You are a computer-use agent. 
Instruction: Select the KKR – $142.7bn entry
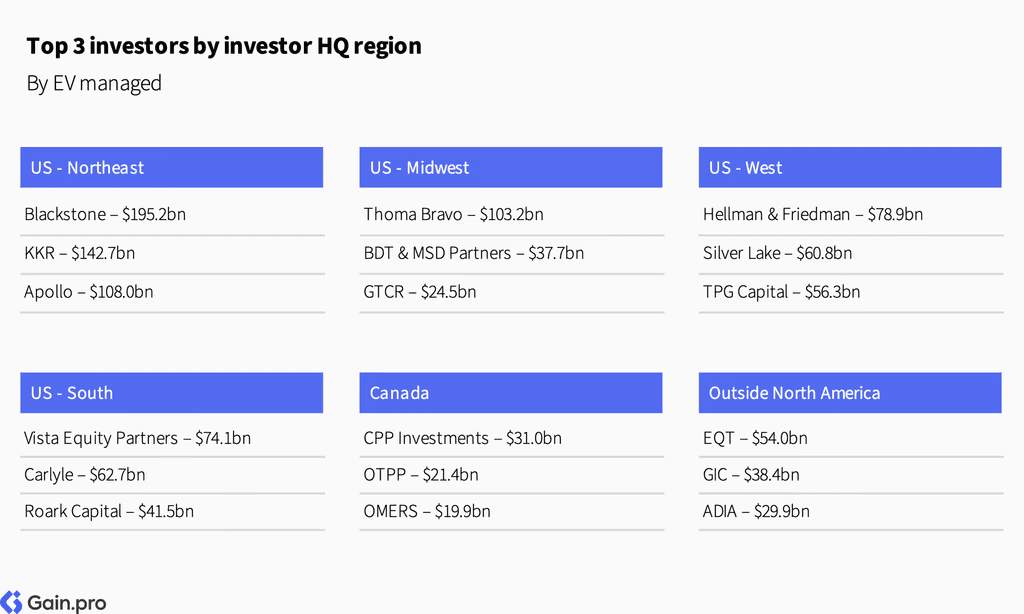pos(172,253)
